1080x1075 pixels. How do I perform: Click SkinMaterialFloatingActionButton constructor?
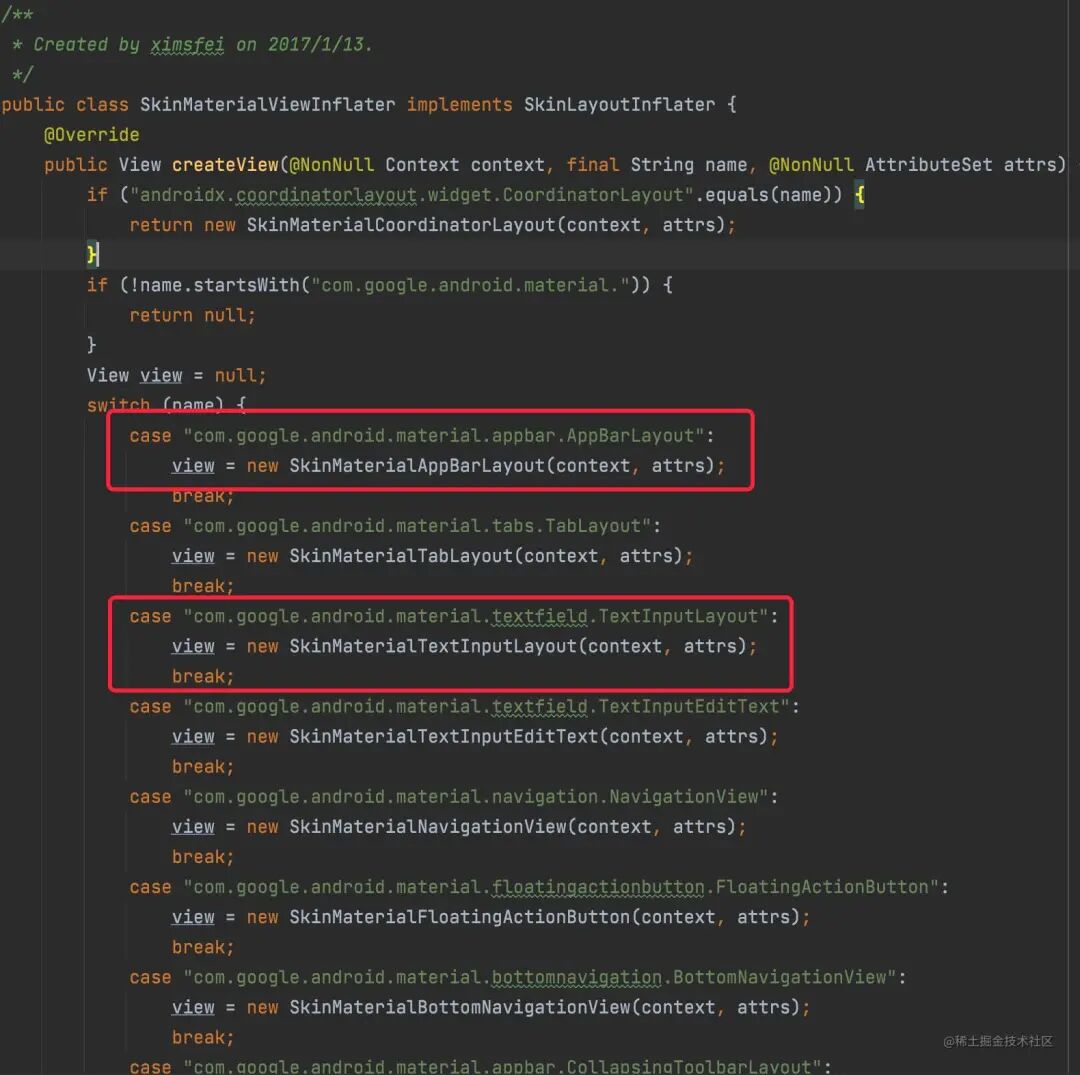coord(460,917)
